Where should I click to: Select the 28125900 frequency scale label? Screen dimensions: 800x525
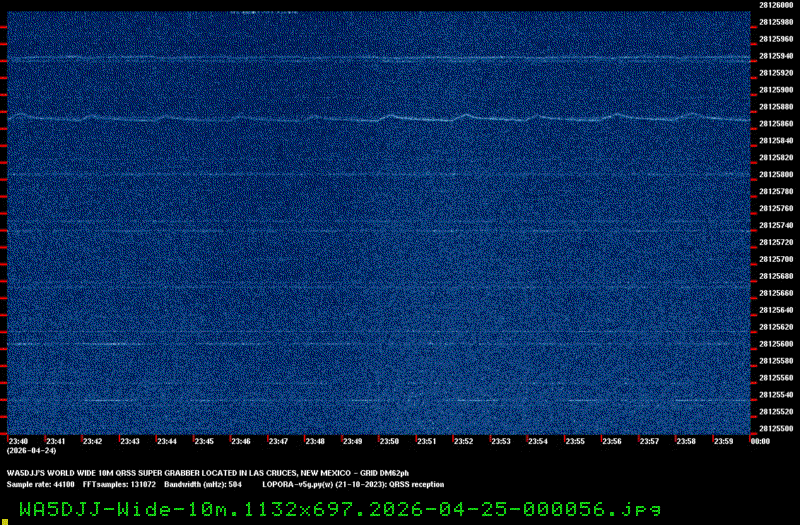(776, 90)
